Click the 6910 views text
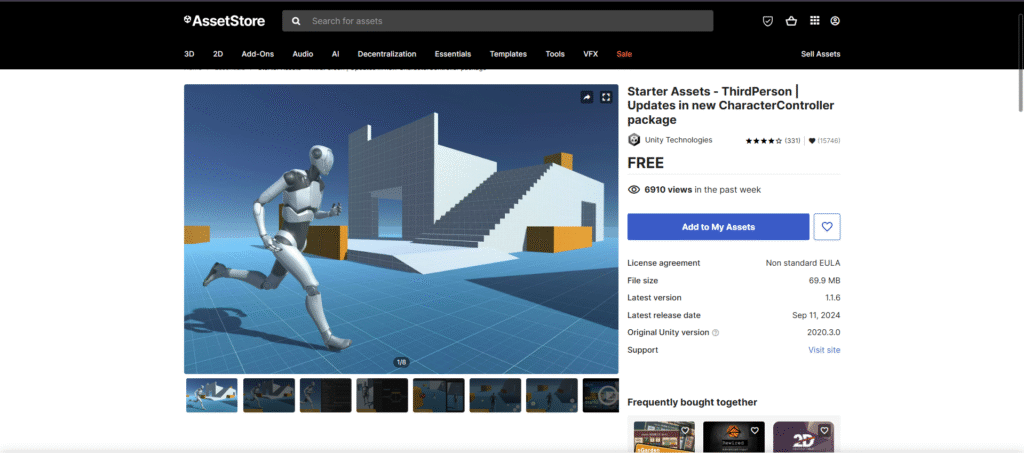 pyautogui.click(x=668, y=190)
